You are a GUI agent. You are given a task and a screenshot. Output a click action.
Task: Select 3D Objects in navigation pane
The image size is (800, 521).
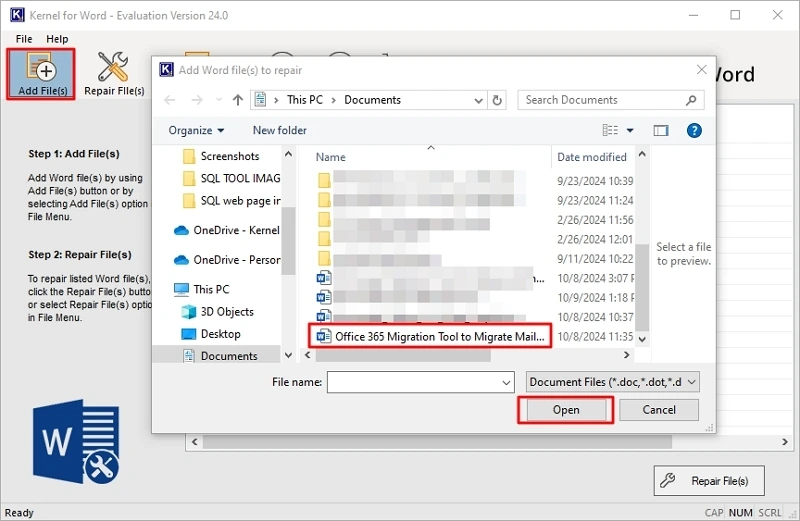(x=217, y=312)
